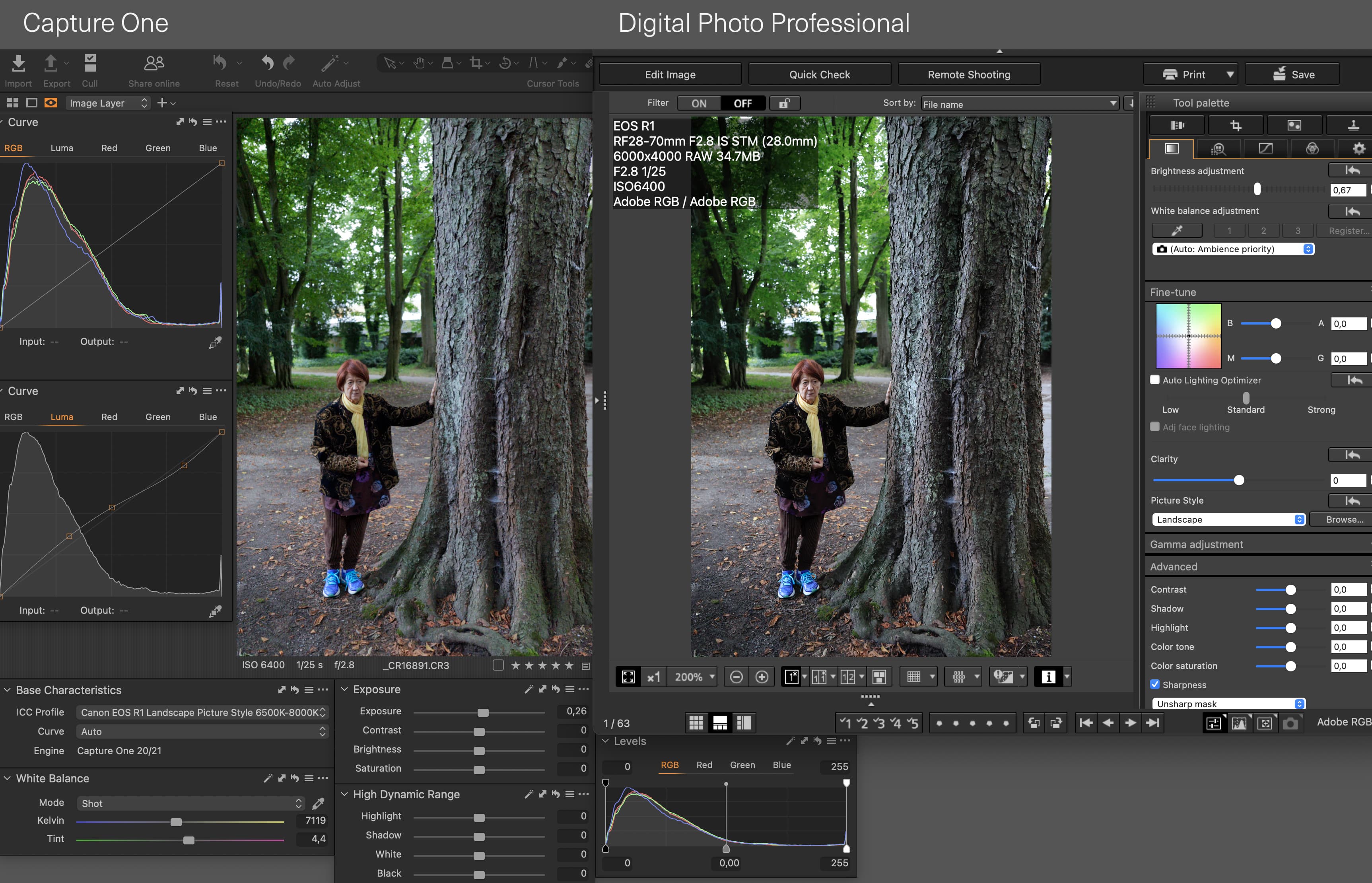The image size is (1372, 883).
Task: Open the Cull tool in Capture One
Action: point(90,63)
